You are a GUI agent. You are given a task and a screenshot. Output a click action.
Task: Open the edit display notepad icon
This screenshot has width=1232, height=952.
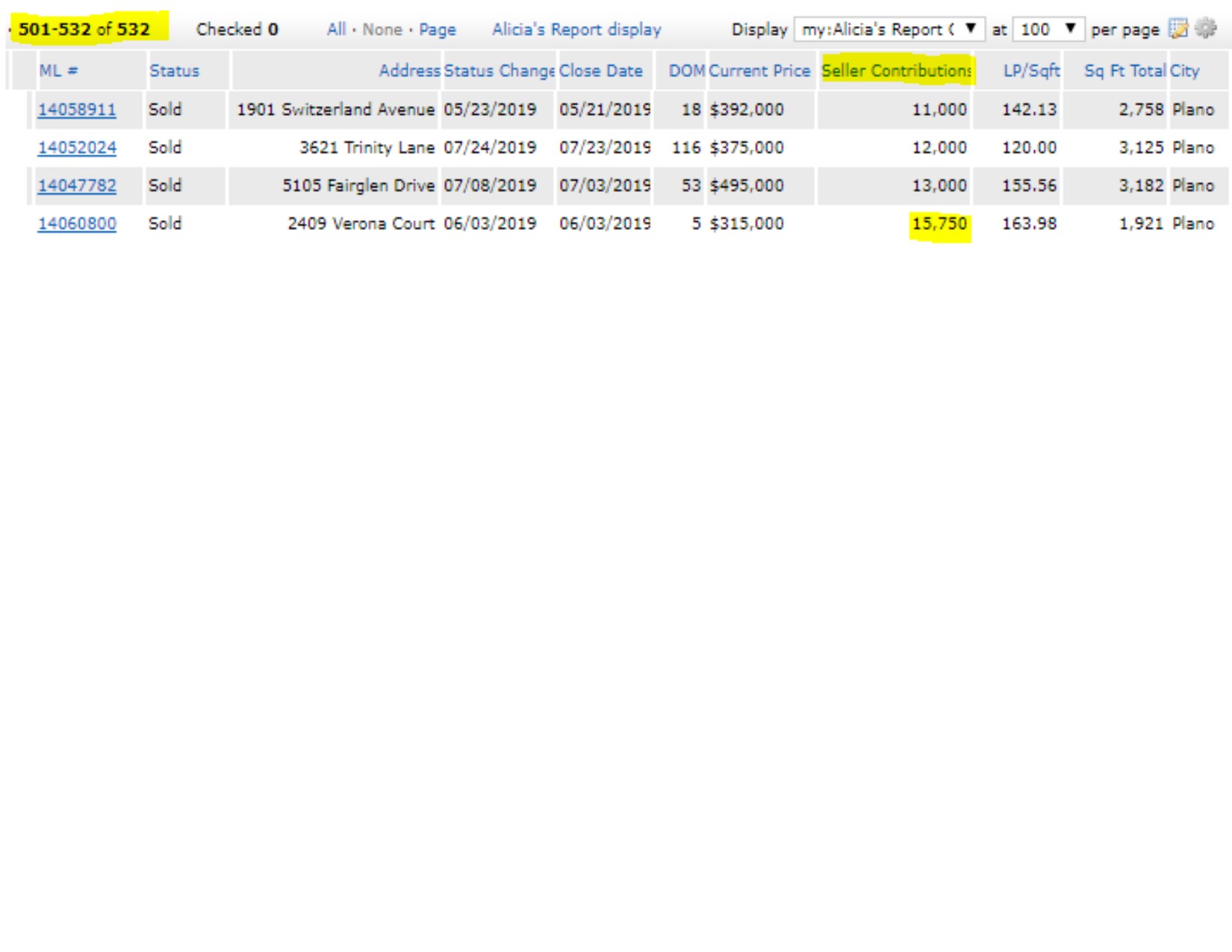1178,29
